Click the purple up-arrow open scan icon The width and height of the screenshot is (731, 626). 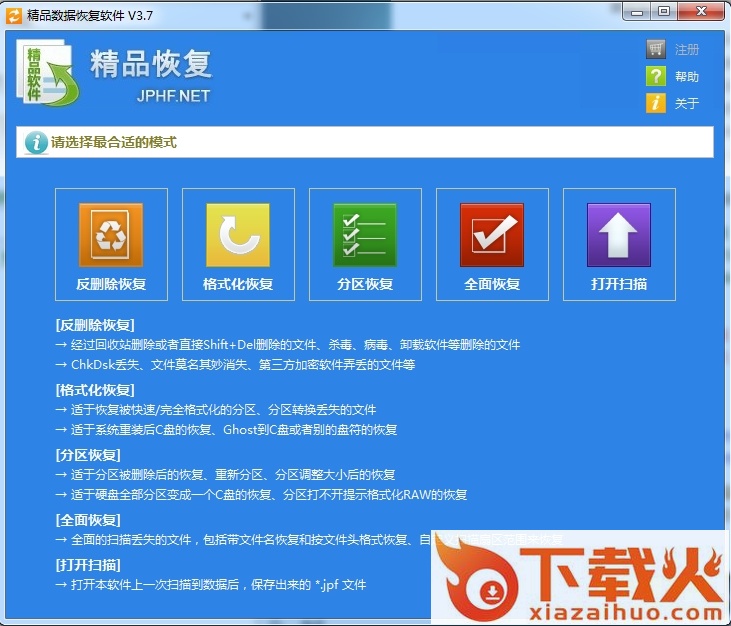click(x=619, y=235)
